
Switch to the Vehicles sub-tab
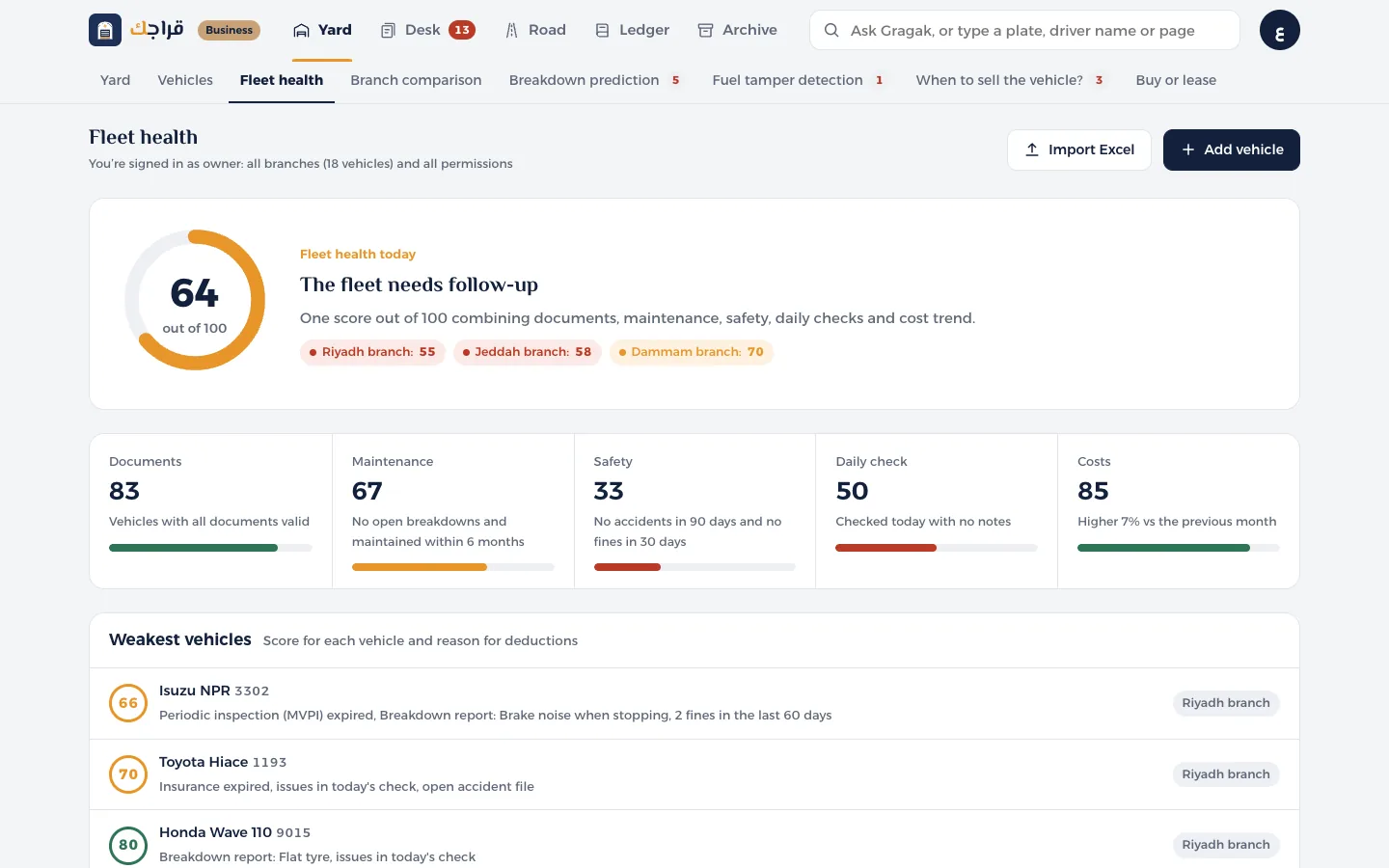click(x=185, y=80)
